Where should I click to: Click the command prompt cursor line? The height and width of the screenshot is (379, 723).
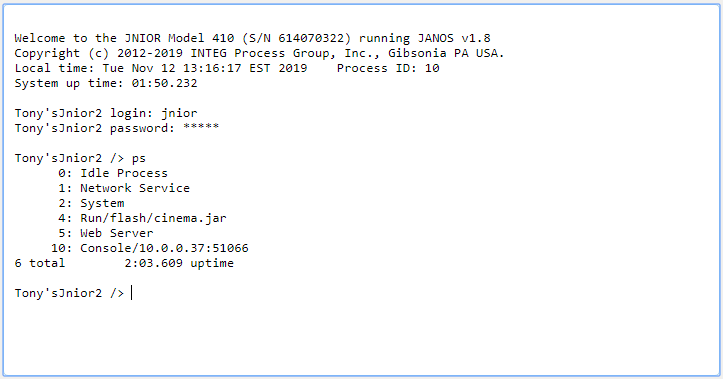click(74, 293)
